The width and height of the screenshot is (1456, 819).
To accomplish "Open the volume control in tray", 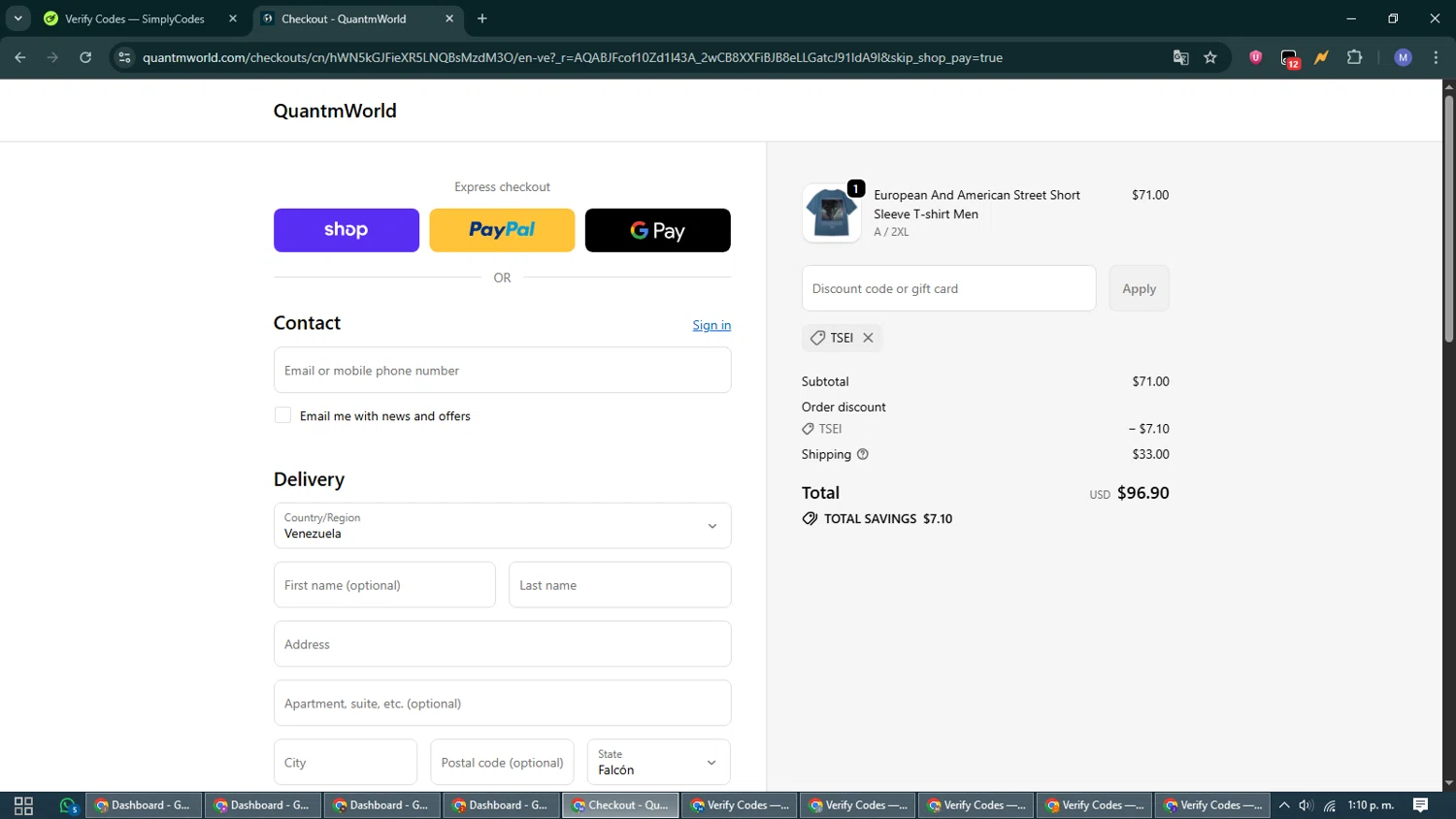I will click(x=1306, y=805).
